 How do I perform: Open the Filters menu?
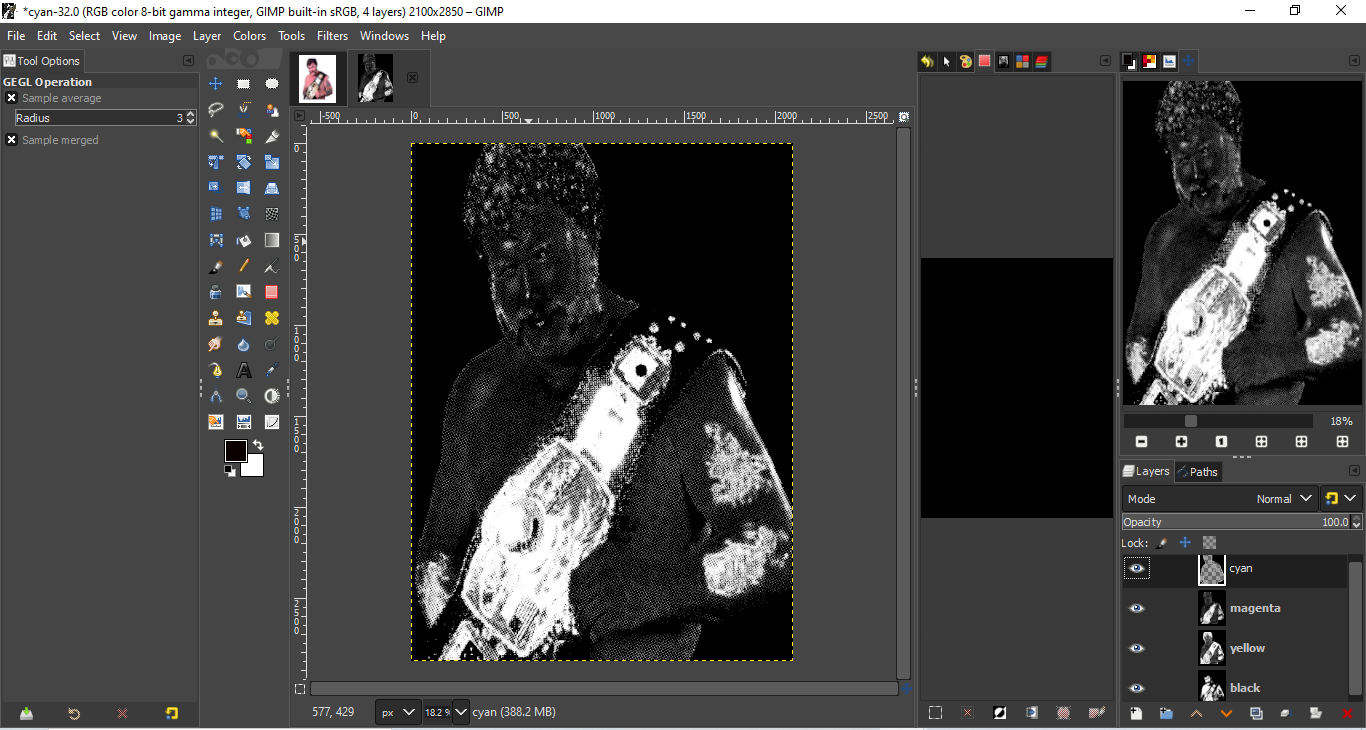click(x=332, y=36)
